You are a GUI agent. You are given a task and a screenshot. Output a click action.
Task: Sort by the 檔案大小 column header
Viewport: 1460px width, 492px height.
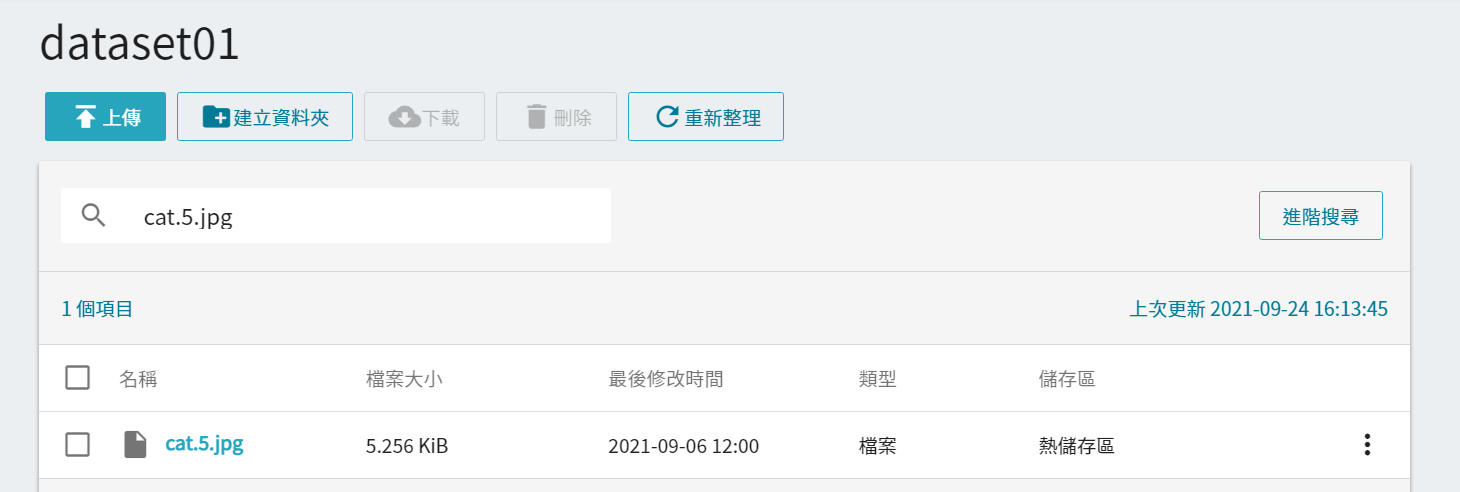[x=404, y=379]
